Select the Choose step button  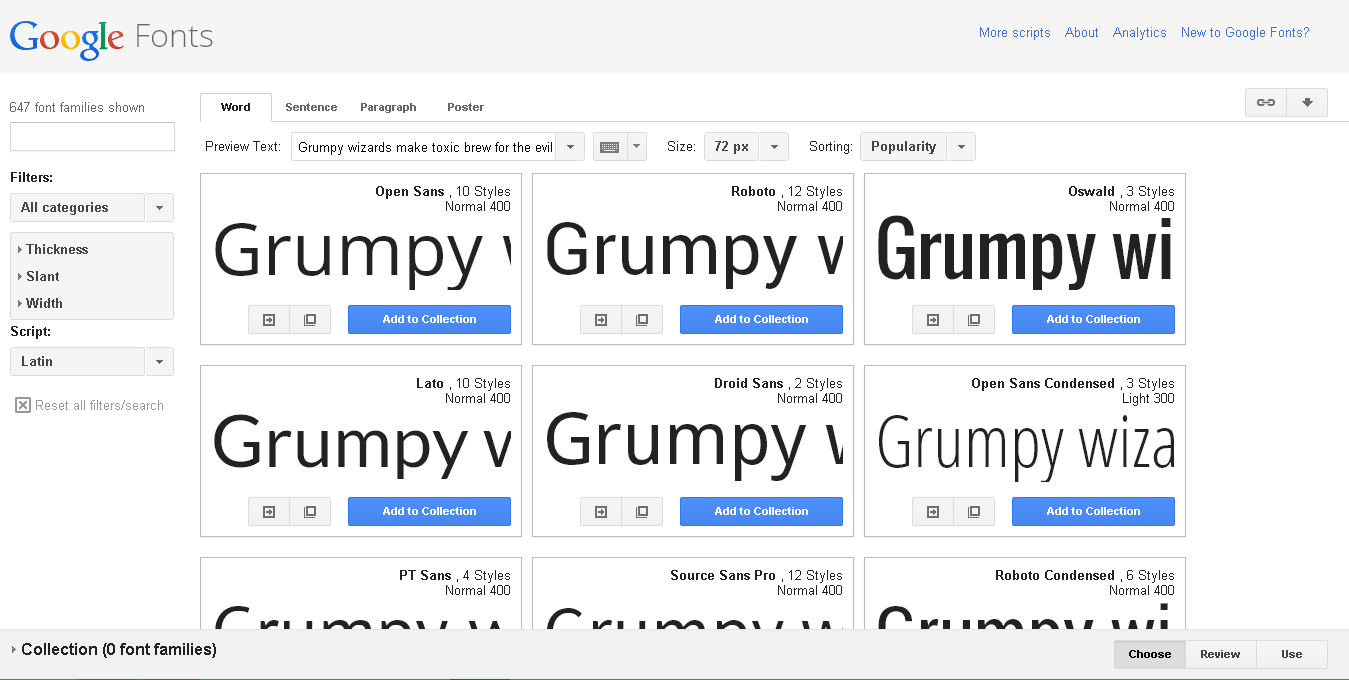1150,654
